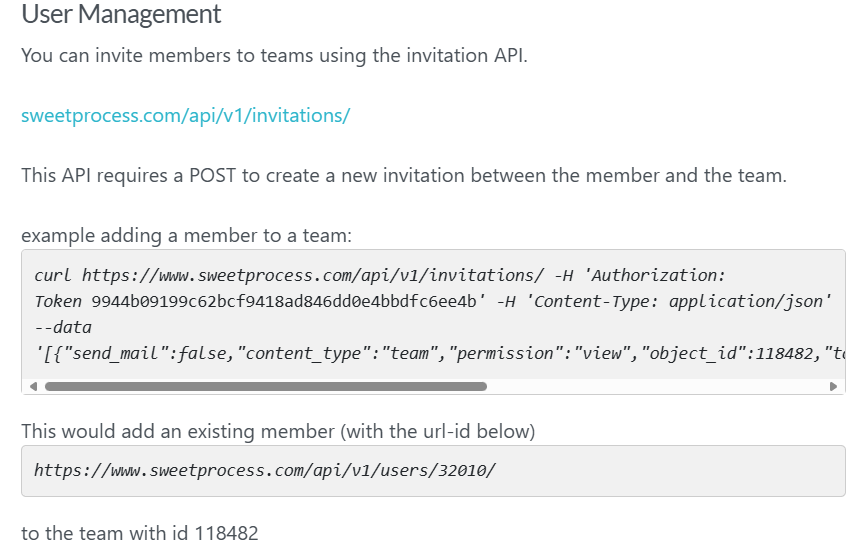Click the curl command line starting with 'curl https://www.sweetprocess.com'
This screenshot has height=553, width=861.
click(380, 275)
